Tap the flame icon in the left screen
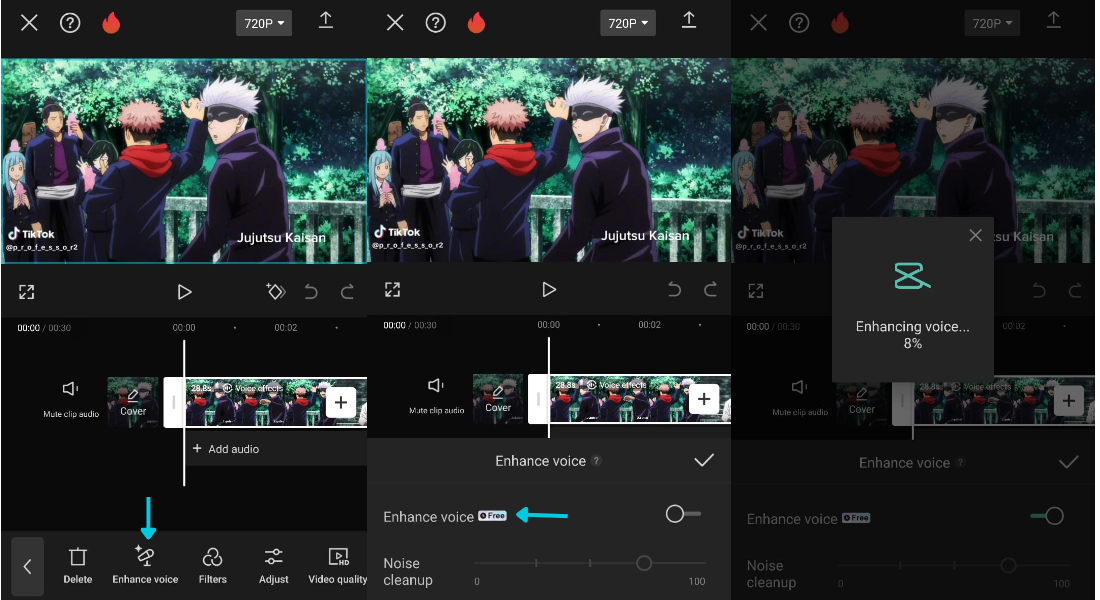This screenshot has height=600, width=1100. coord(111,22)
